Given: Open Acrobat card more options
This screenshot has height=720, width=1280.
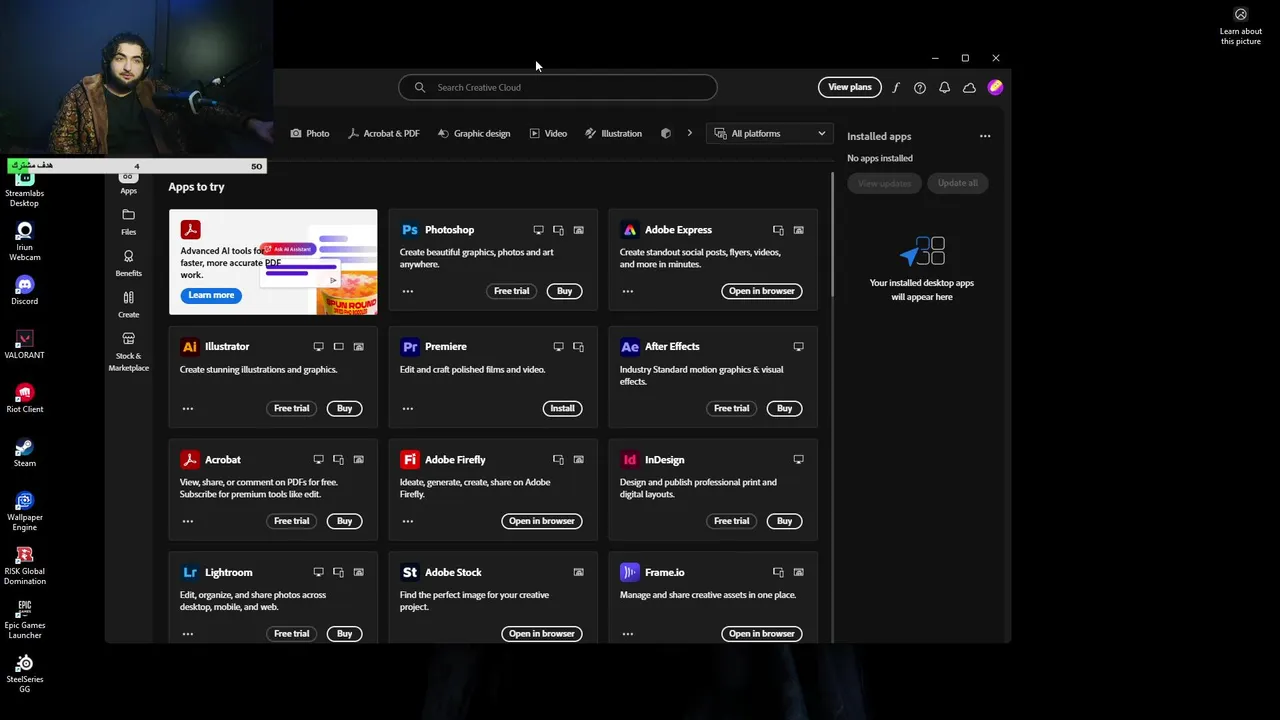Looking at the screenshot, I should [x=188, y=521].
